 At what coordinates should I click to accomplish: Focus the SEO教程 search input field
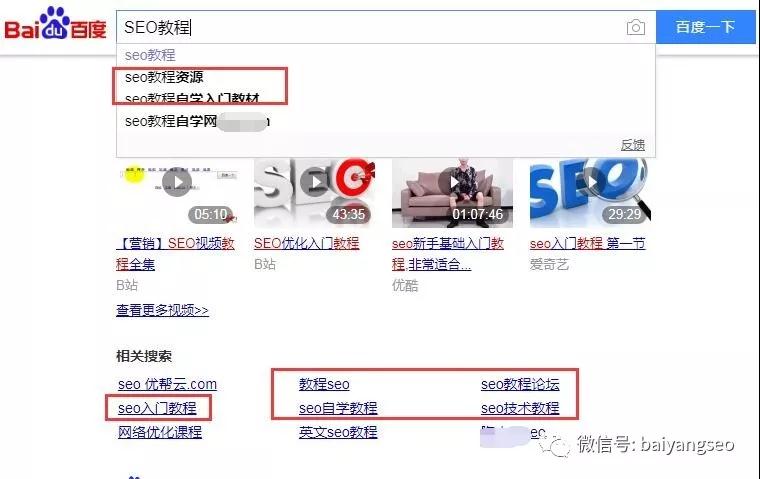click(371, 27)
